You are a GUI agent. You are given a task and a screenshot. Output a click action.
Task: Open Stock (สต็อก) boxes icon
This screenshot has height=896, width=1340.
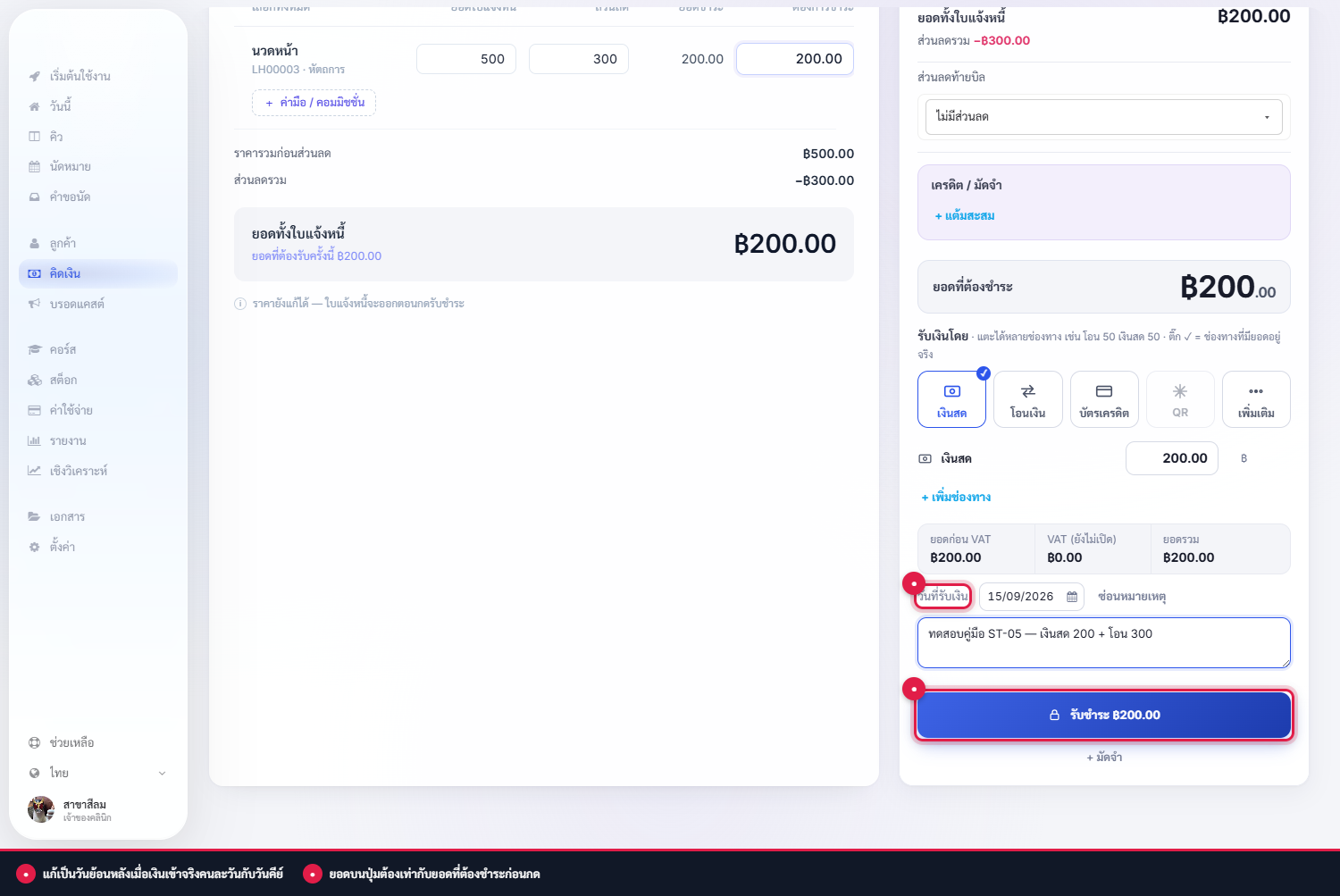35,380
